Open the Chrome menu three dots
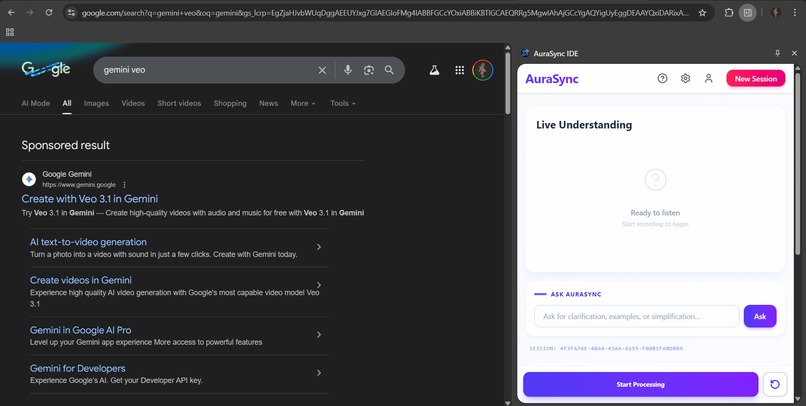Screen dimensions: 806x406 pyautogui.click(x=795, y=13)
